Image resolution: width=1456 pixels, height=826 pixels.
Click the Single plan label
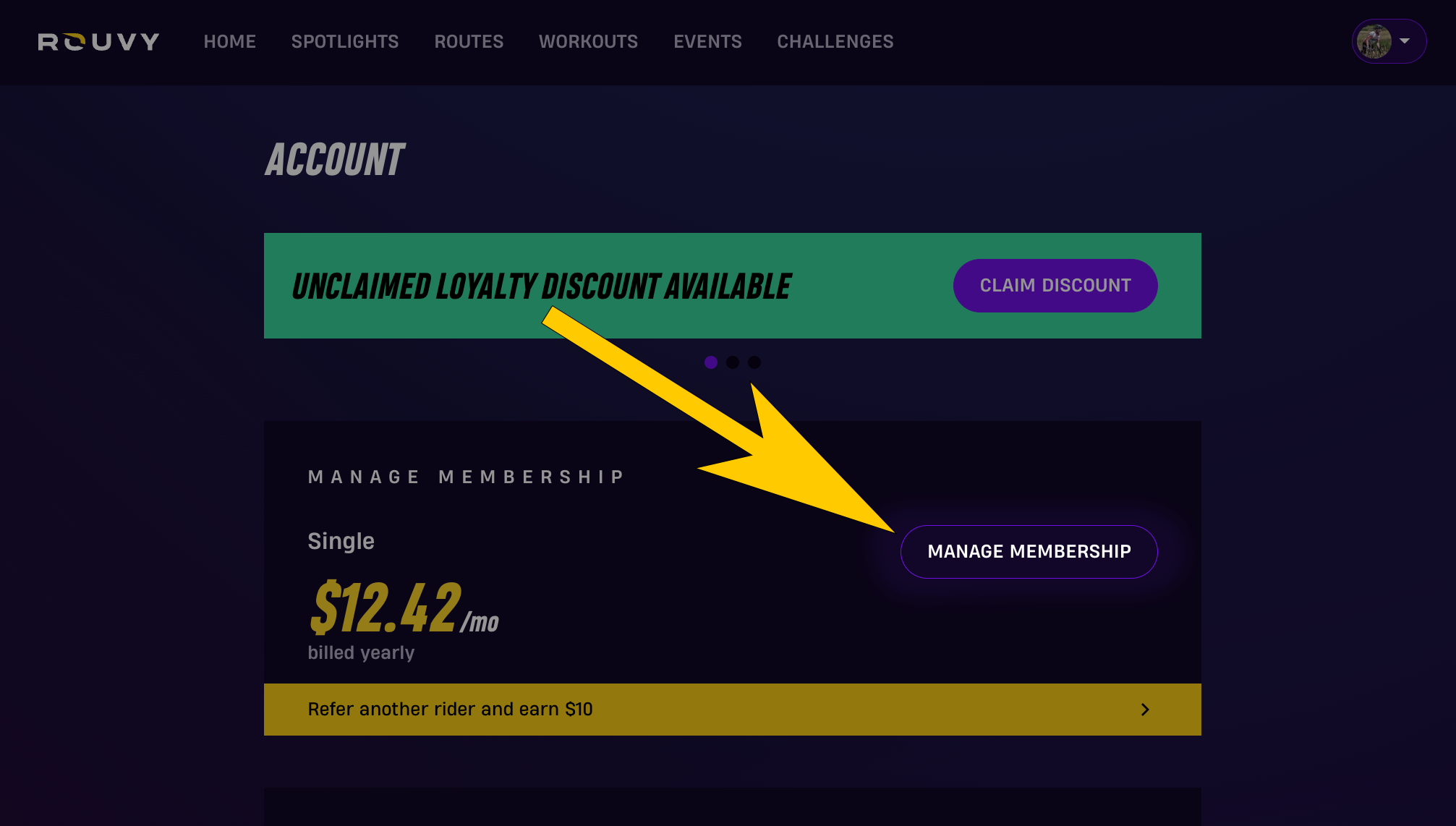click(341, 541)
